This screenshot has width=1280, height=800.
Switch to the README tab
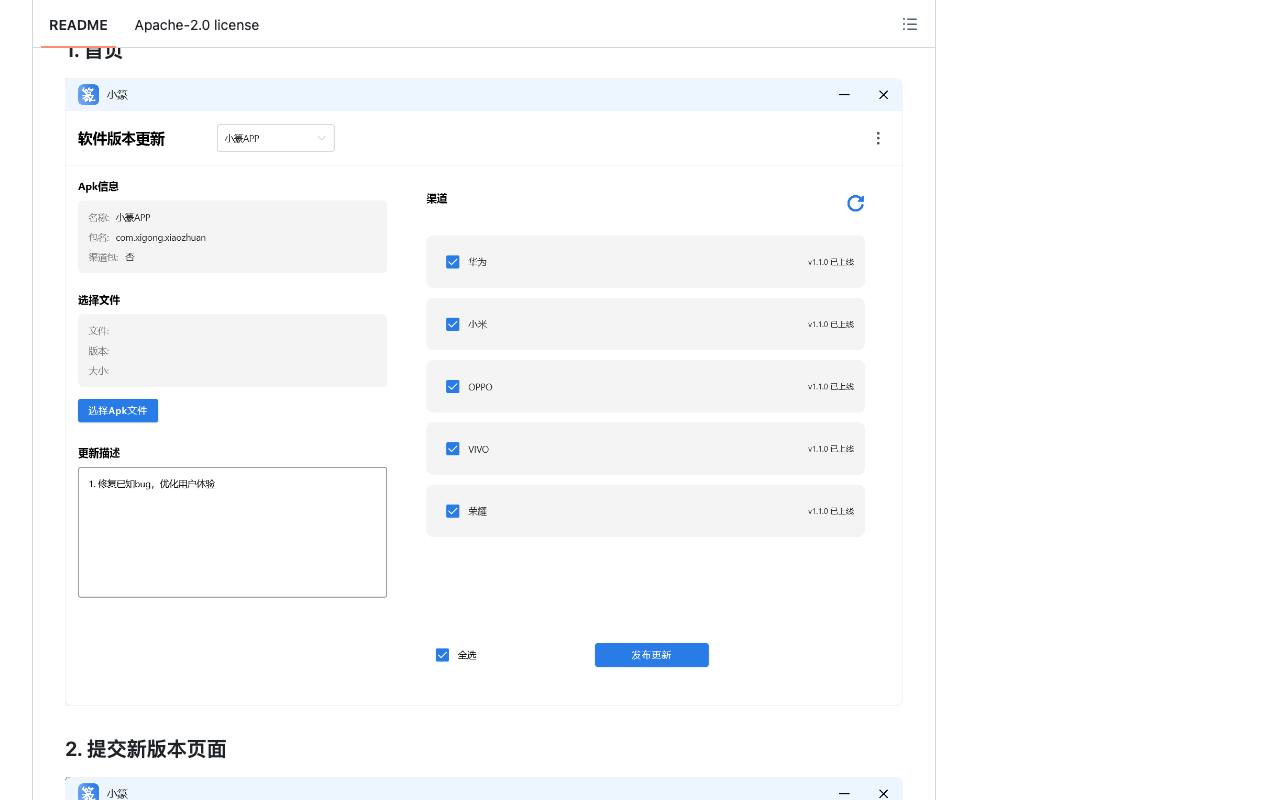[x=78, y=25]
